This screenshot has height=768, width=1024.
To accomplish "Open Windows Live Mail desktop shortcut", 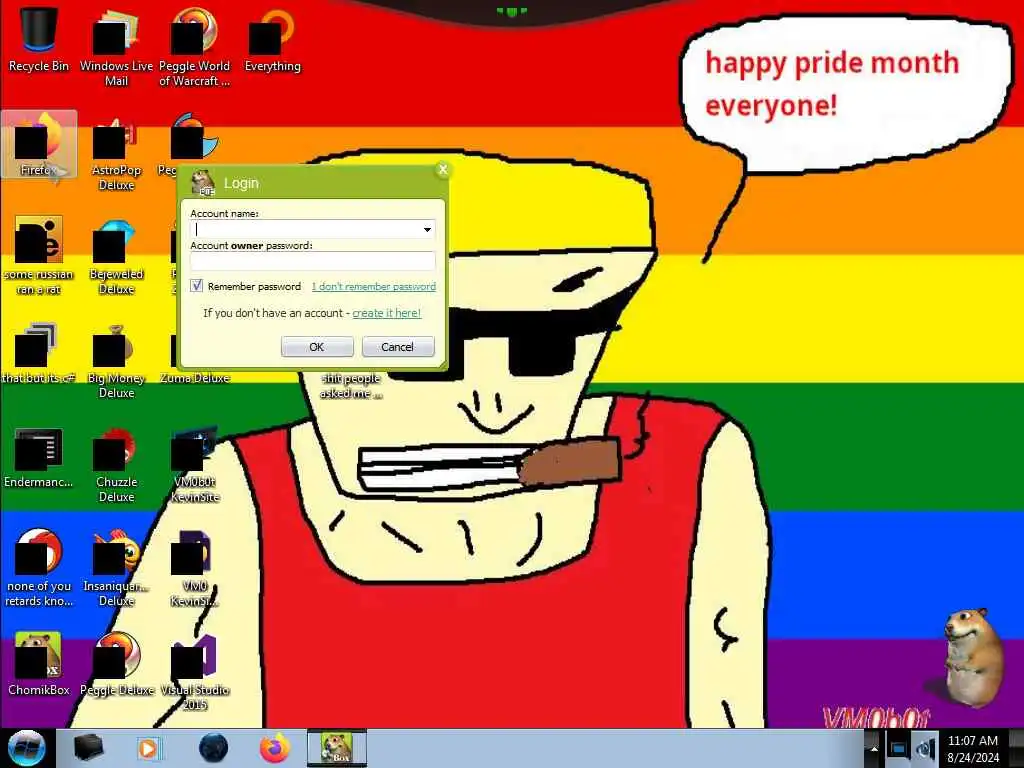I will tap(116, 47).
